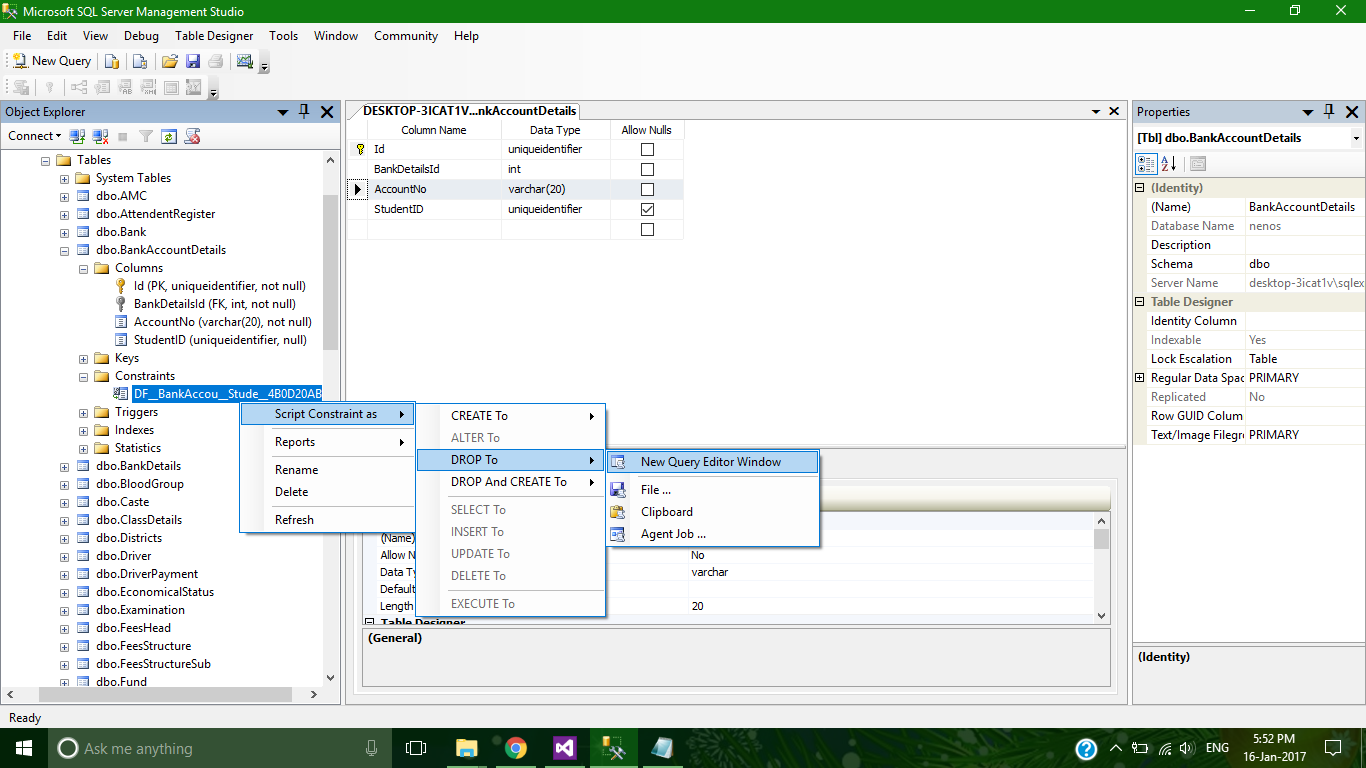Collapse the (Identity) section in Properties

[1139, 188]
